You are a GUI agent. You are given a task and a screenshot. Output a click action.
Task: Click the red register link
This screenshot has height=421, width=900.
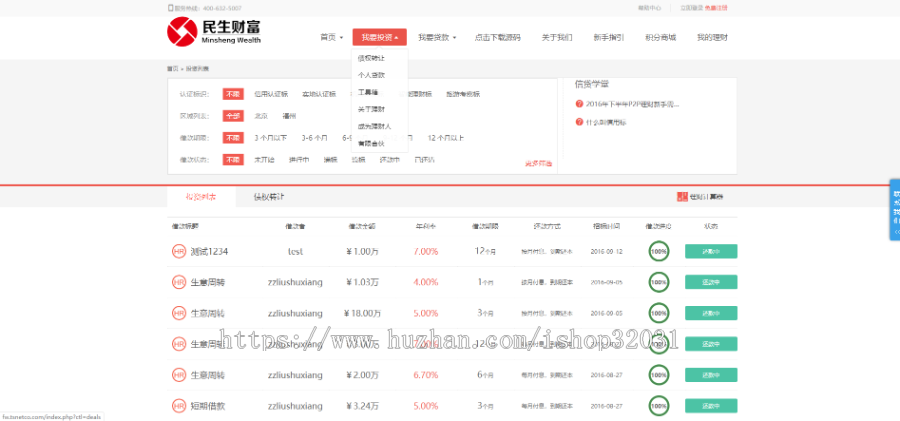716,8
